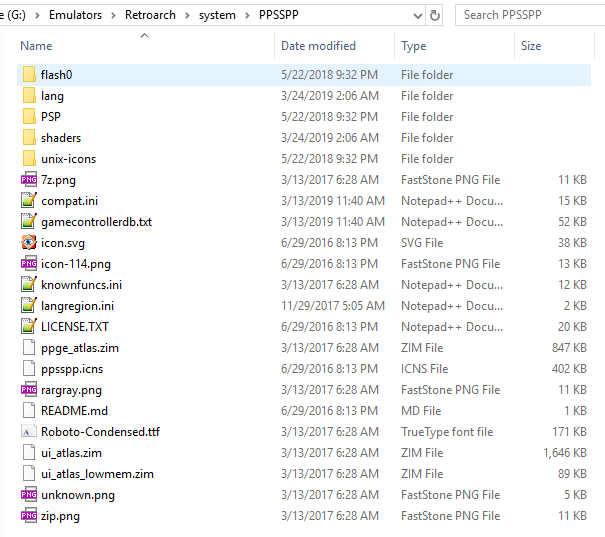Click the gamecontrollerdb.txt file icon

[29, 221]
